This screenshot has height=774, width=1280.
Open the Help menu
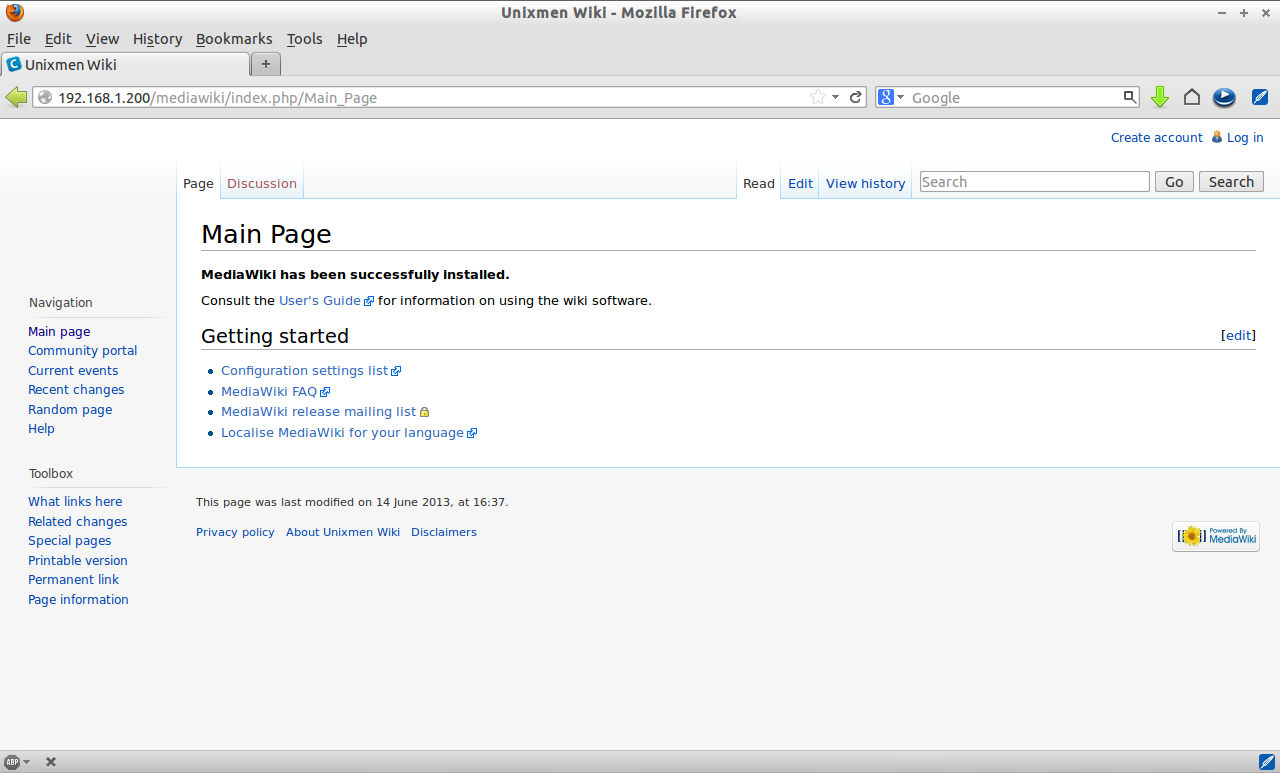point(352,39)
